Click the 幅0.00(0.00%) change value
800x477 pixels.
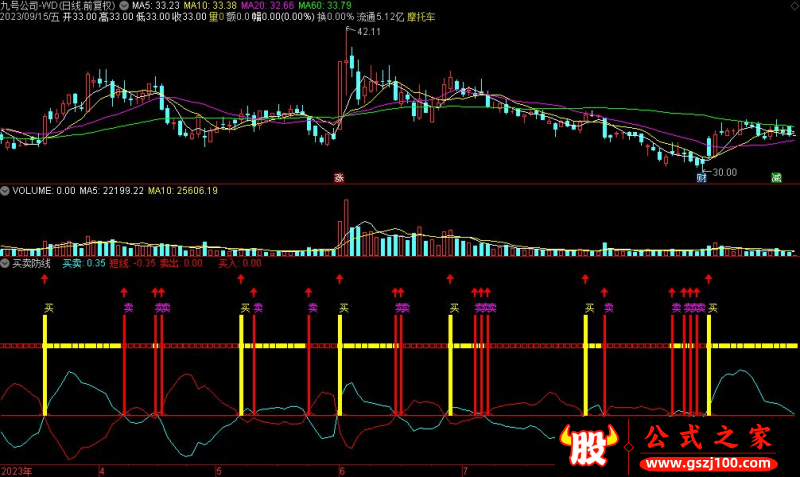[283, 17]
